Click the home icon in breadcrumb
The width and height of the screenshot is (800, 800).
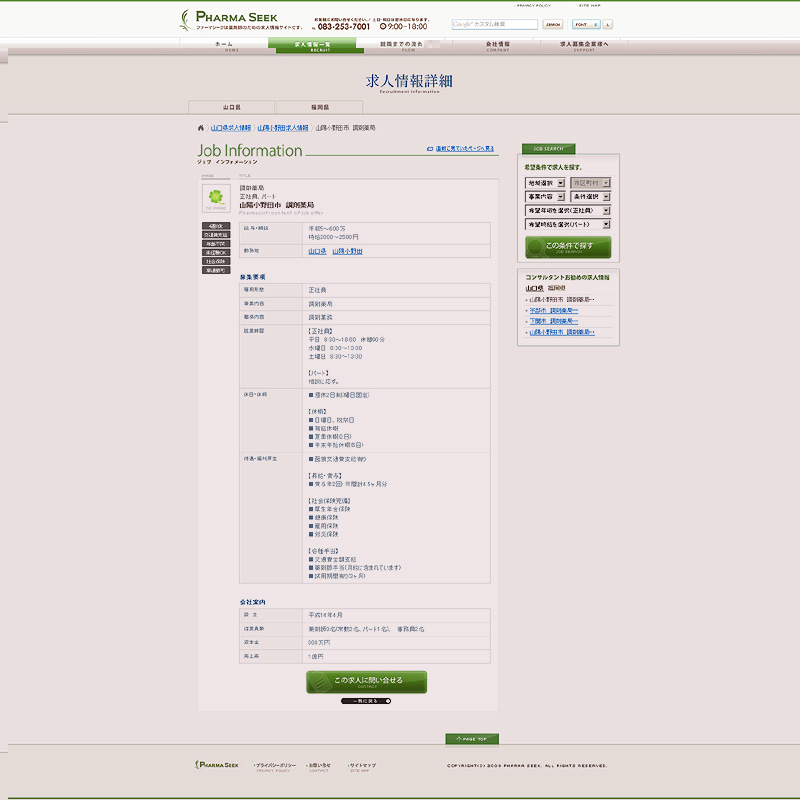click(x=201, y=128)
